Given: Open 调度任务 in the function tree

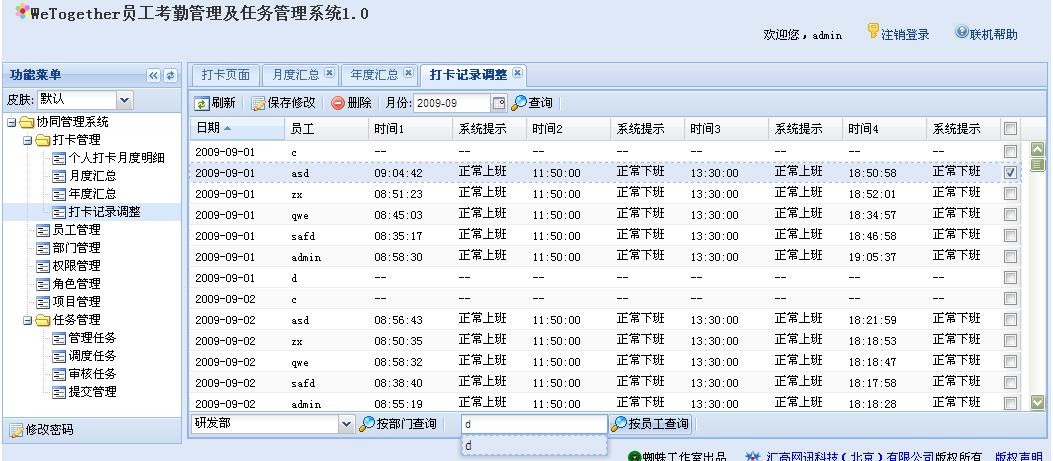Looking at the screenshot, I should 93,356.
